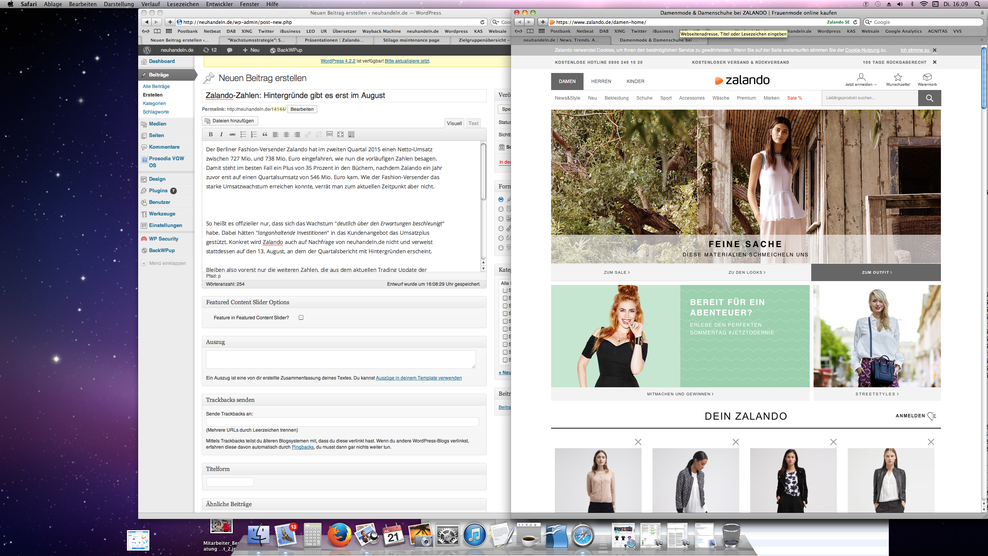The image size is (988, 556).
Task: Open the Verlauf menu in menu bar
Action: [150, 4]
